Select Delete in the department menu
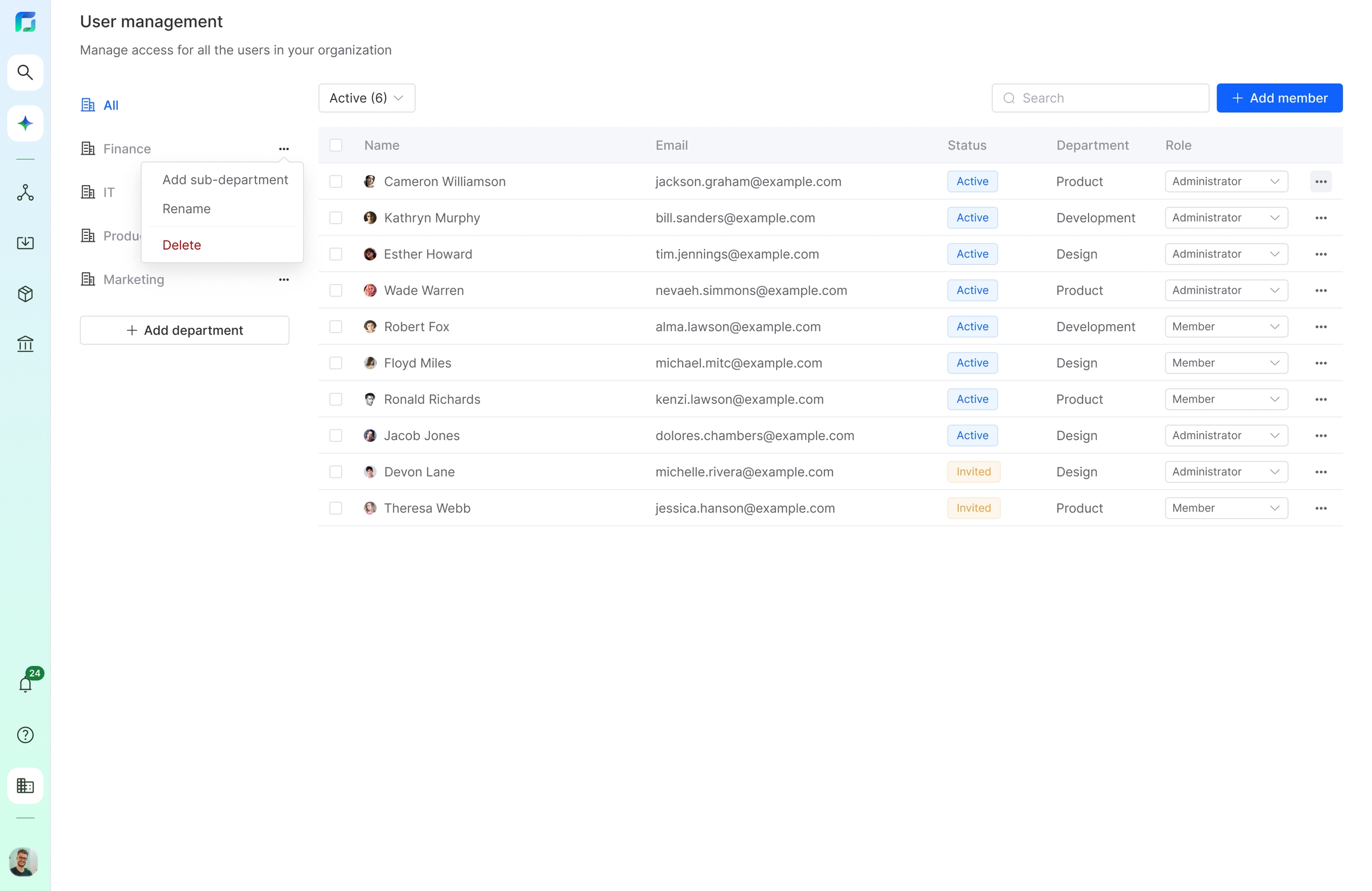 [x=182, y=245]
